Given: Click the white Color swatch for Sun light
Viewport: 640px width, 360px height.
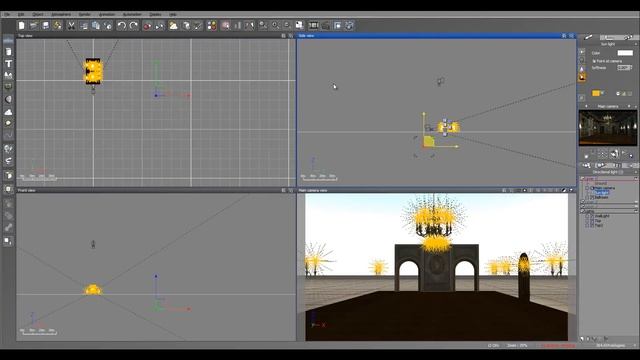Looking at the screenshot, I should (625, 53).
